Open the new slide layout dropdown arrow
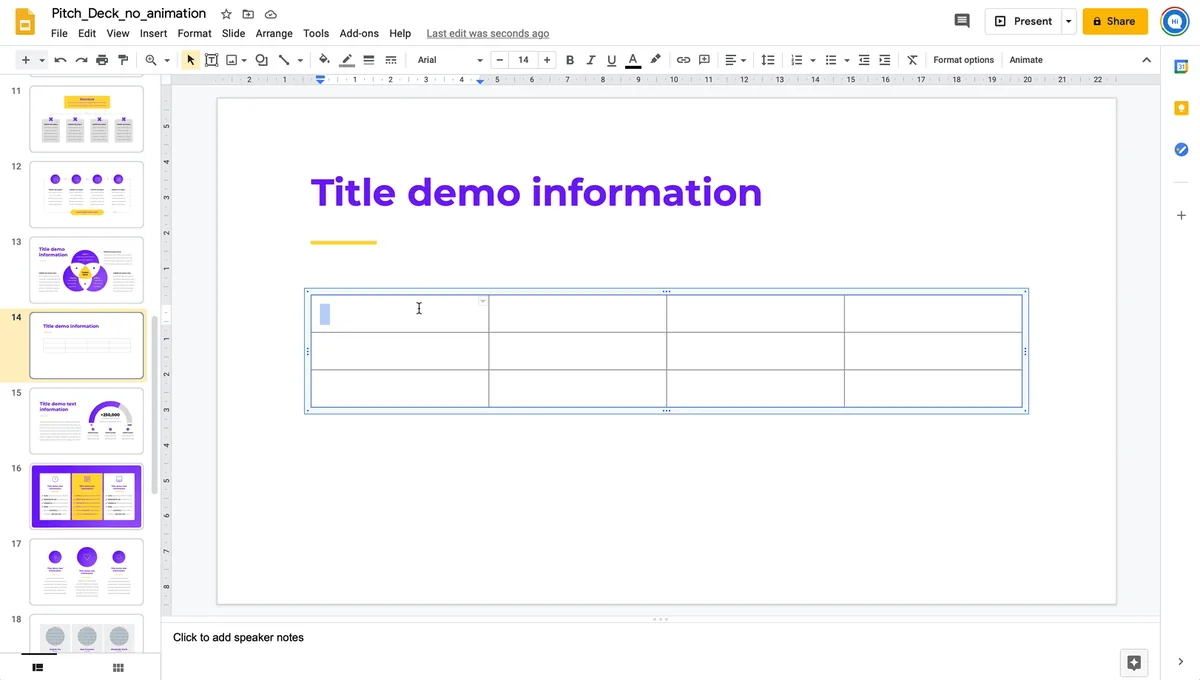 (x=42, y=60)
